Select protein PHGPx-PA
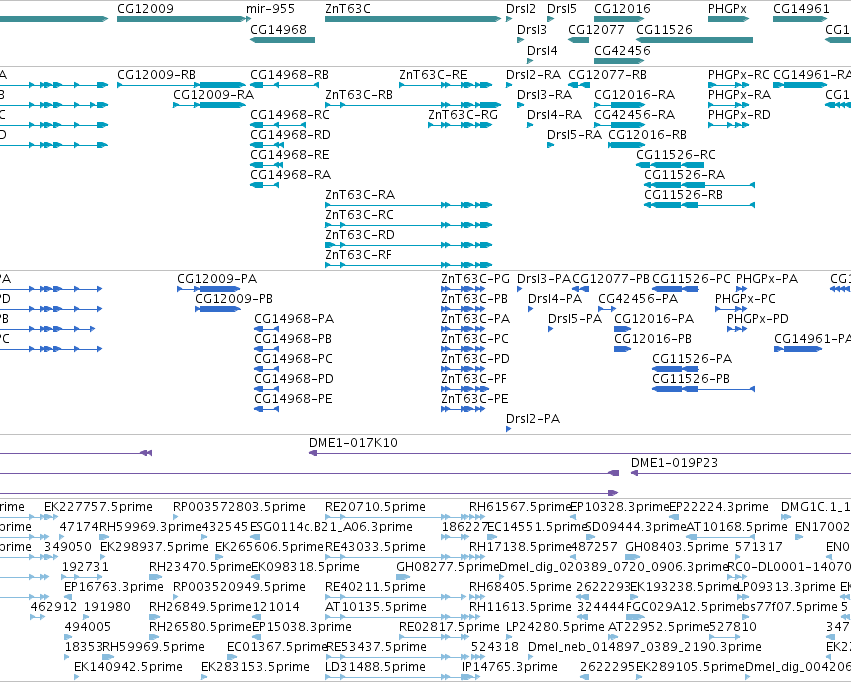The image size is (851, 682). click(x=767, y=279)
